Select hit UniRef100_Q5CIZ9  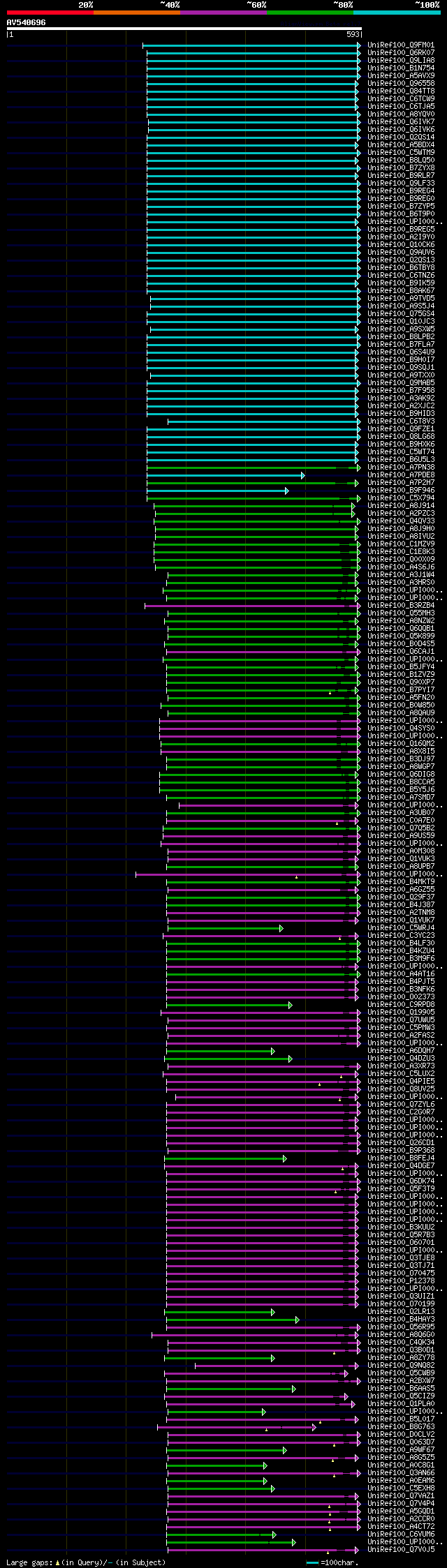pyautogui.click(x=401, y=1396)
